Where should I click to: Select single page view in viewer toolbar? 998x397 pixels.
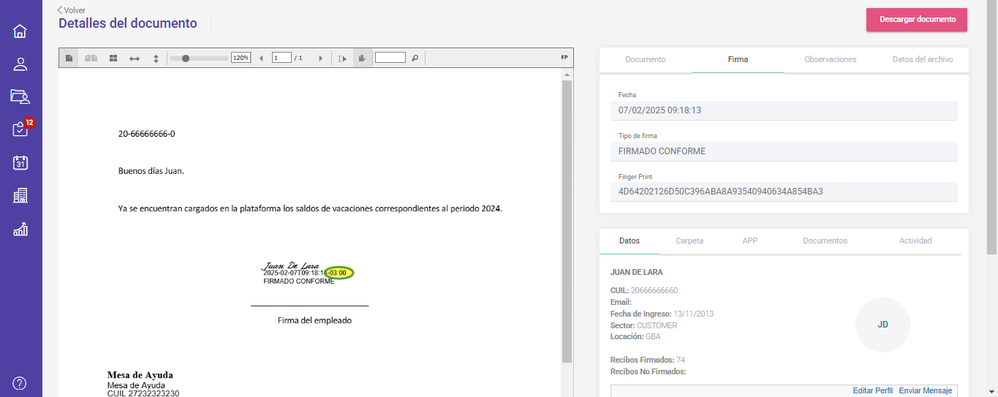coord(69,58)
